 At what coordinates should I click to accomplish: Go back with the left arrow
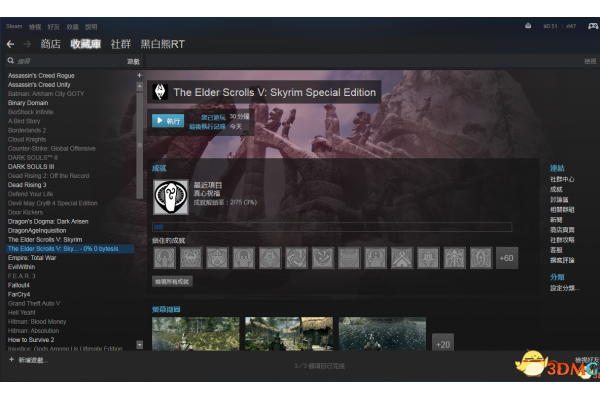pos(10,44)
